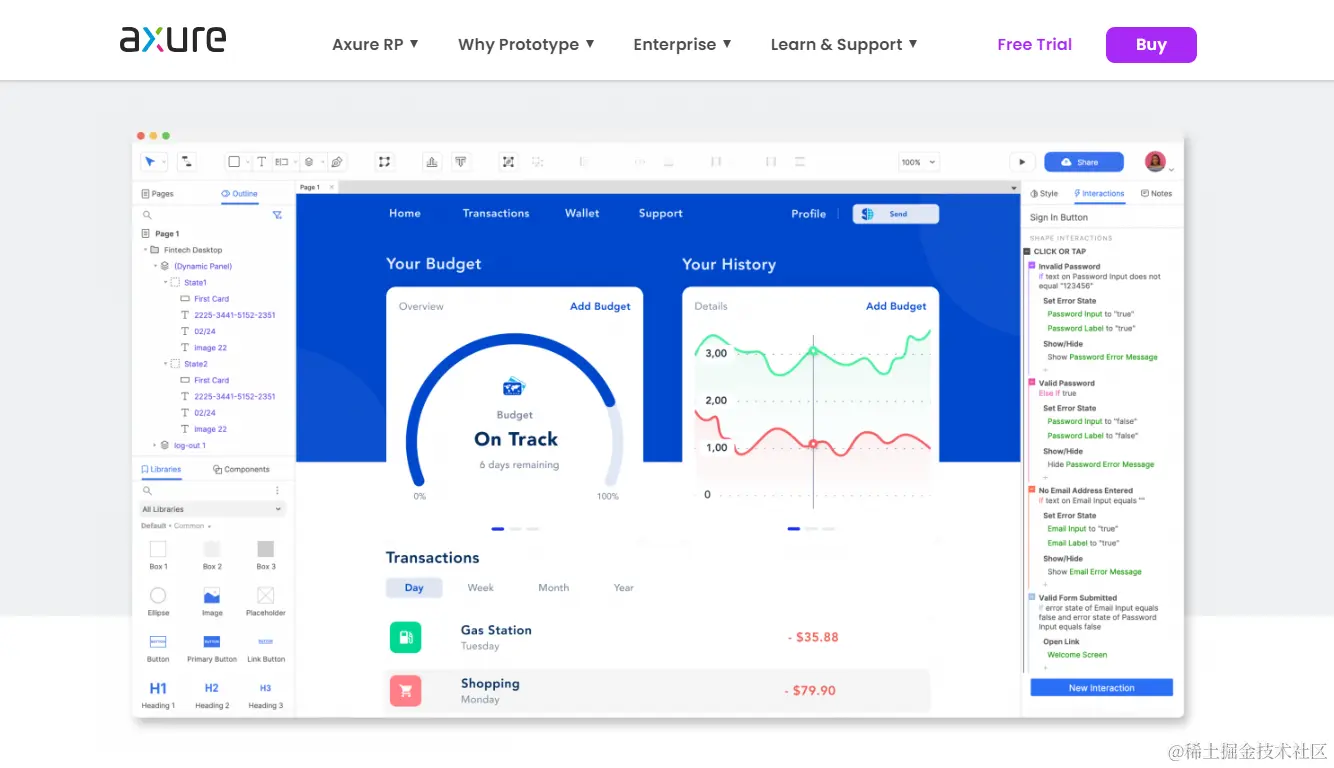Select the Pen tool icon
The width and height of the screenshot is (1334, 768).
click(x=337, y=161)
